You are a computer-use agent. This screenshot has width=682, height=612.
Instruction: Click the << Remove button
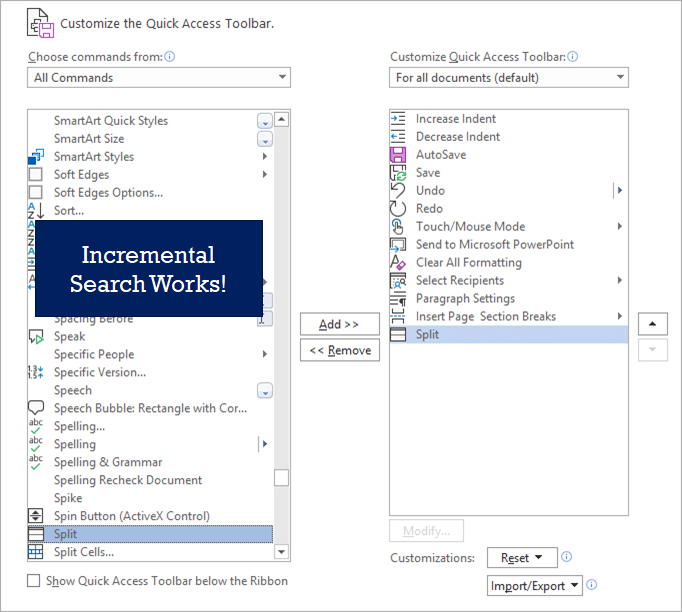click(339, 350)
